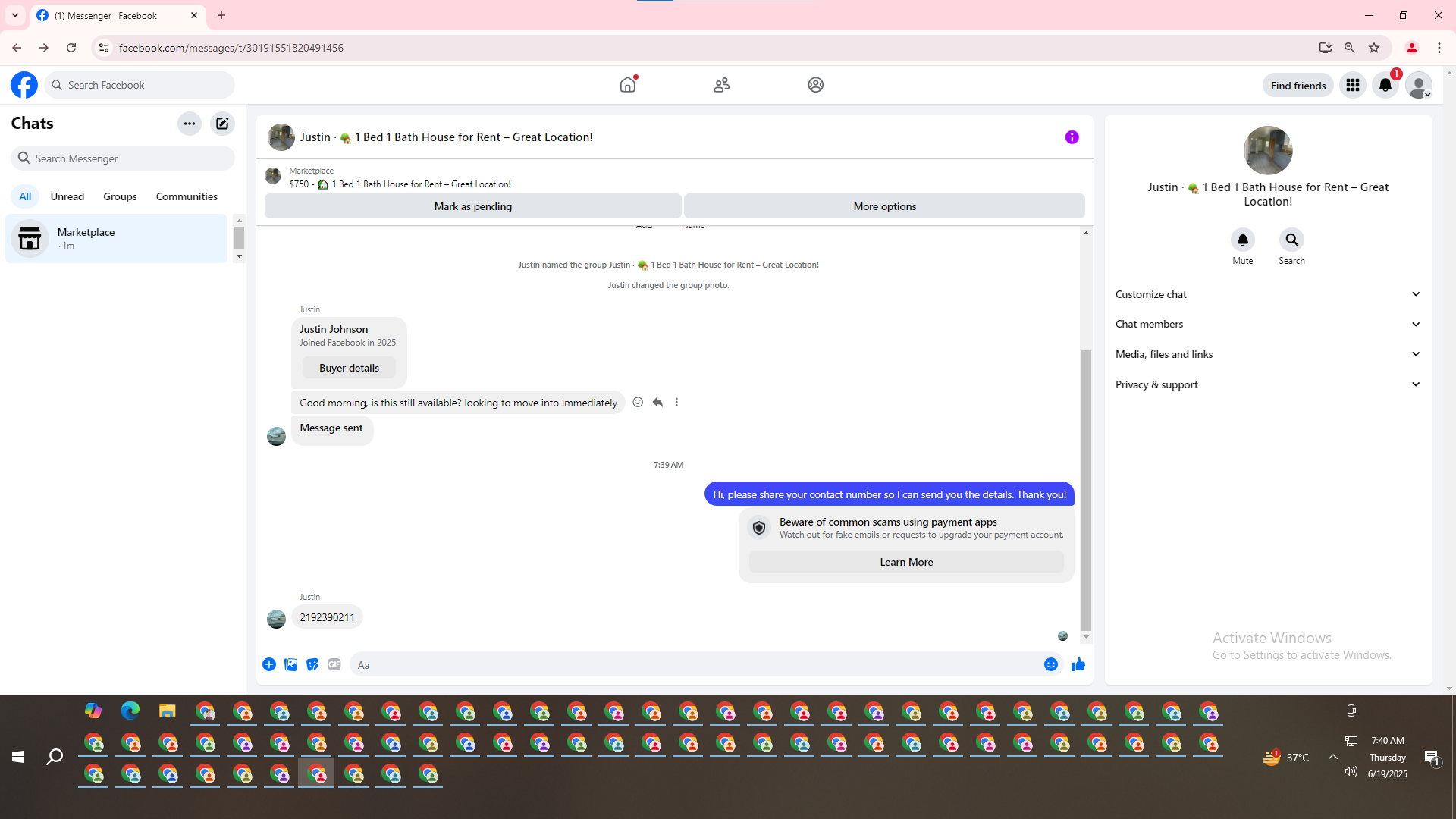Open the account profile avatar menu
Screen dimensions: 1456x819
[x=1419, y=85]
